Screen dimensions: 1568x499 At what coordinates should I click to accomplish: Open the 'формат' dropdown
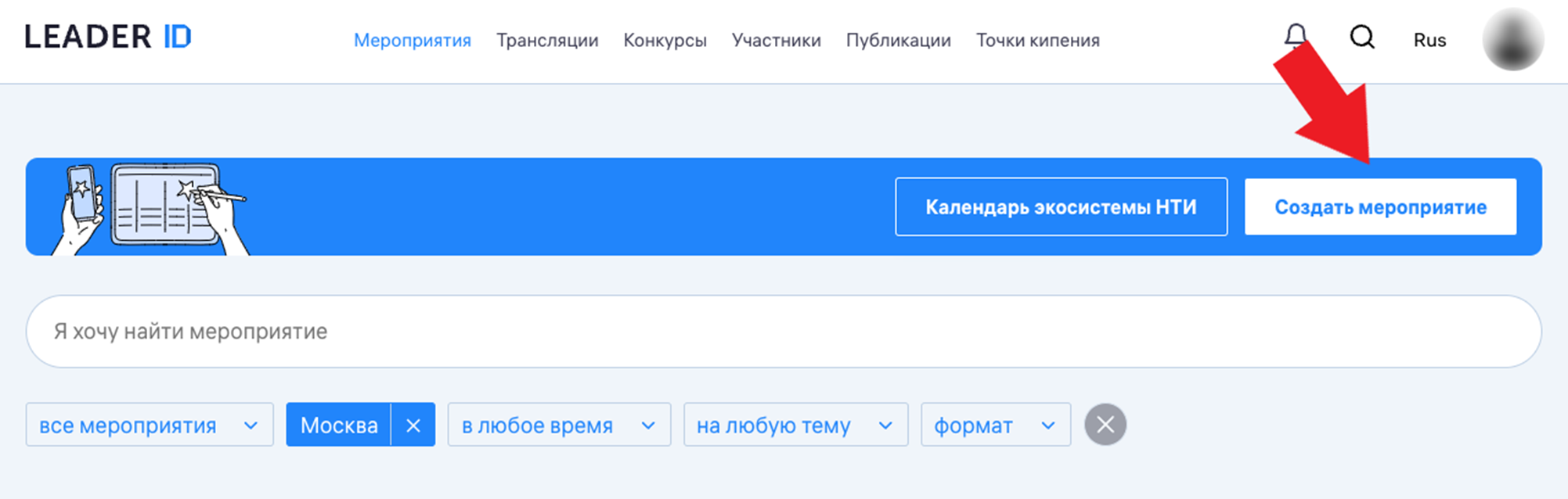coord(995,425)
